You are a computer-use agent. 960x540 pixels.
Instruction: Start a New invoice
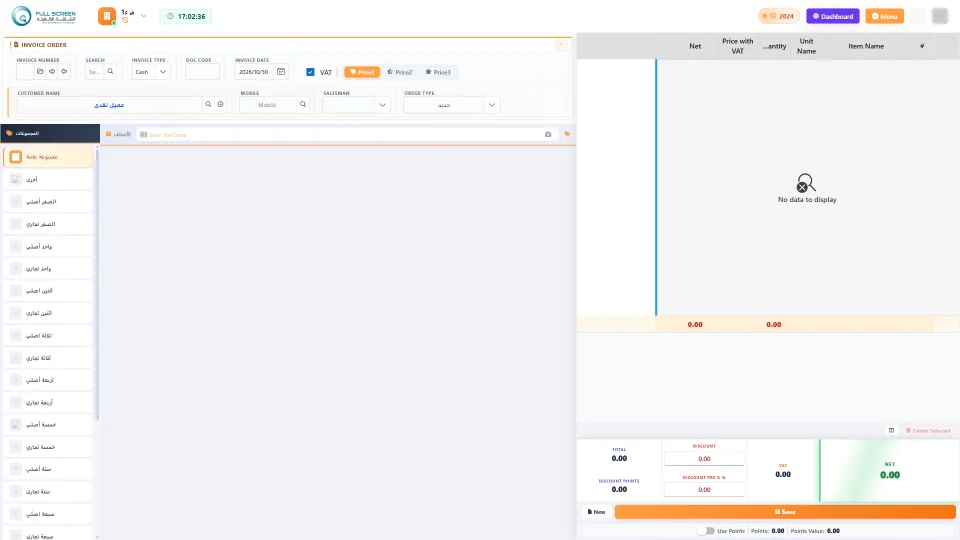pyautogui.click(x=596, y=512)
